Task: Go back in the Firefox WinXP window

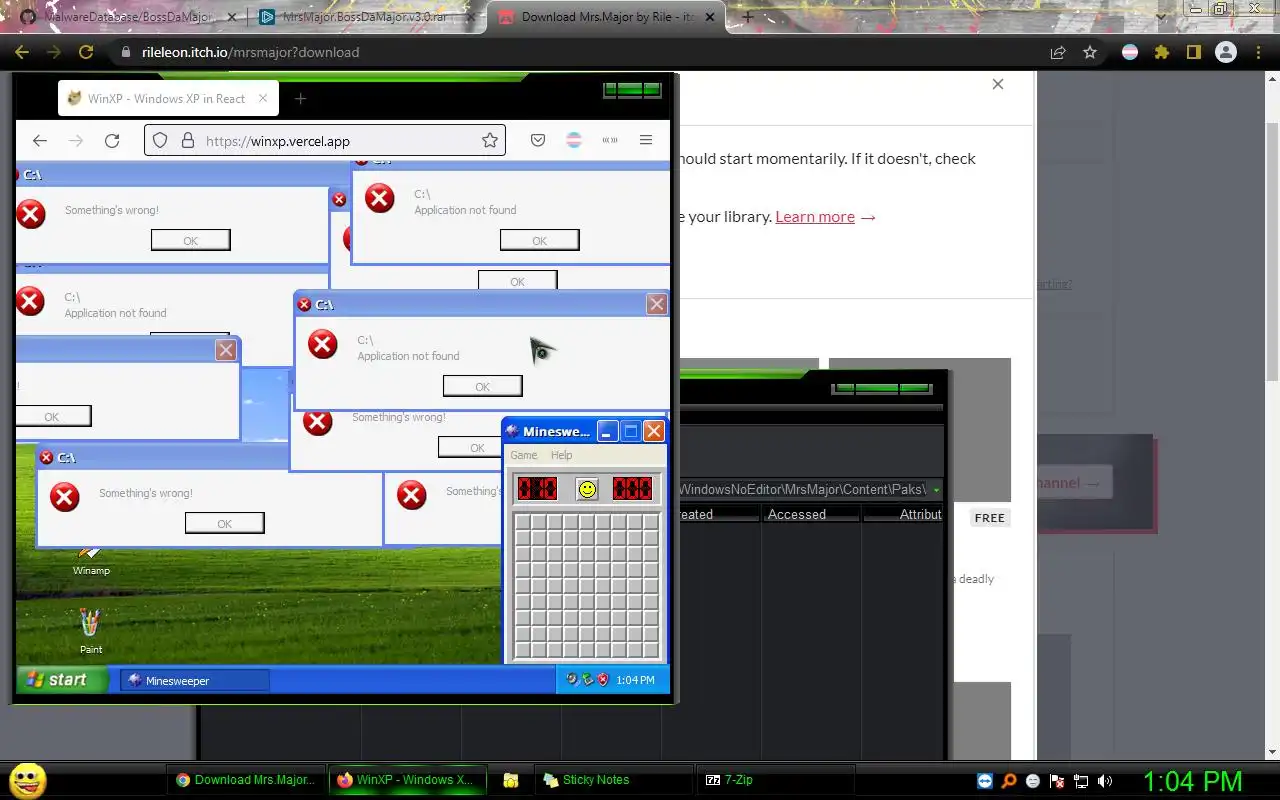Action: tap(39, 141)
